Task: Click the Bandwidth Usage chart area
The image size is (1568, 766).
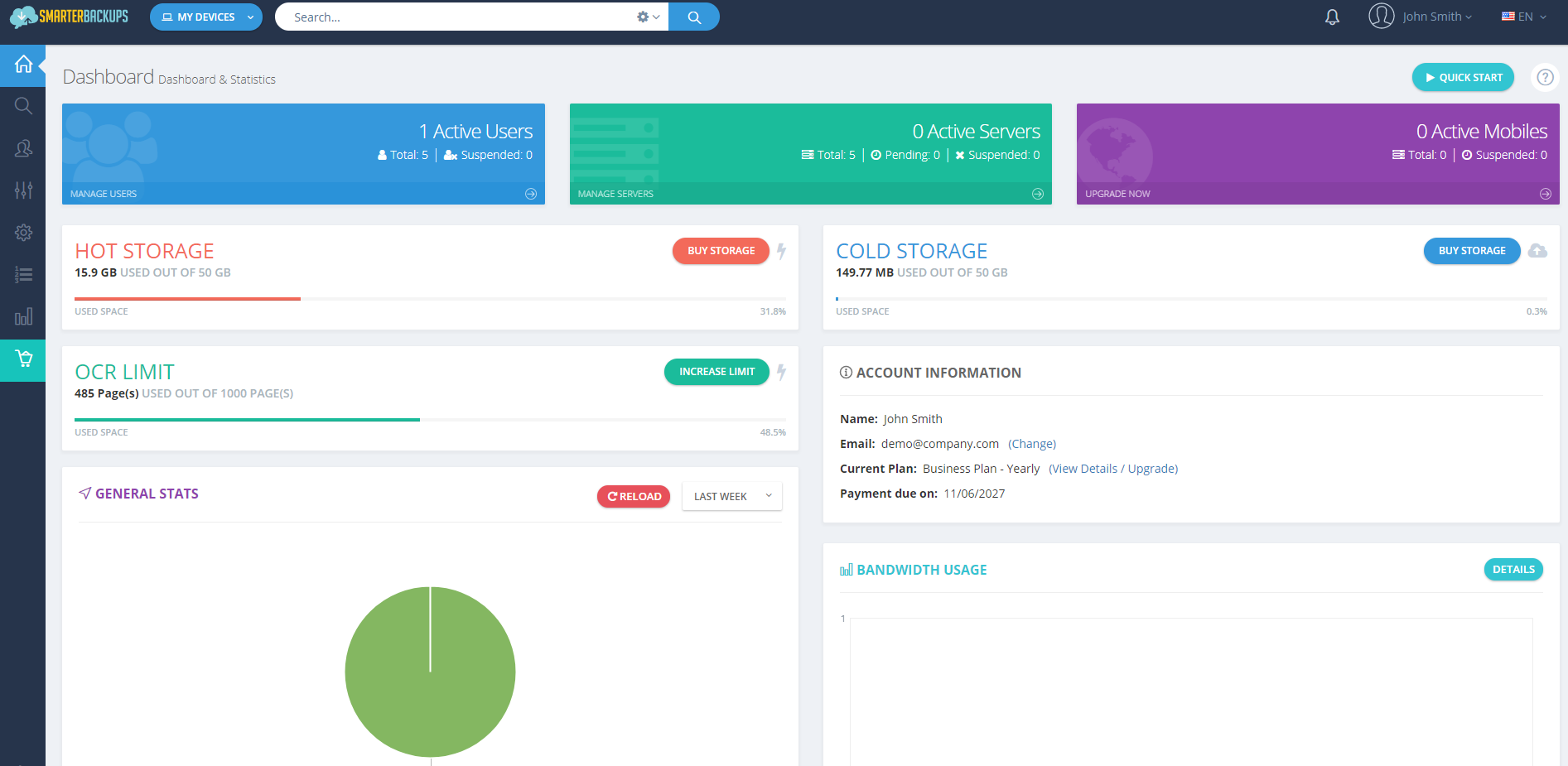Action: (1191, 691)
